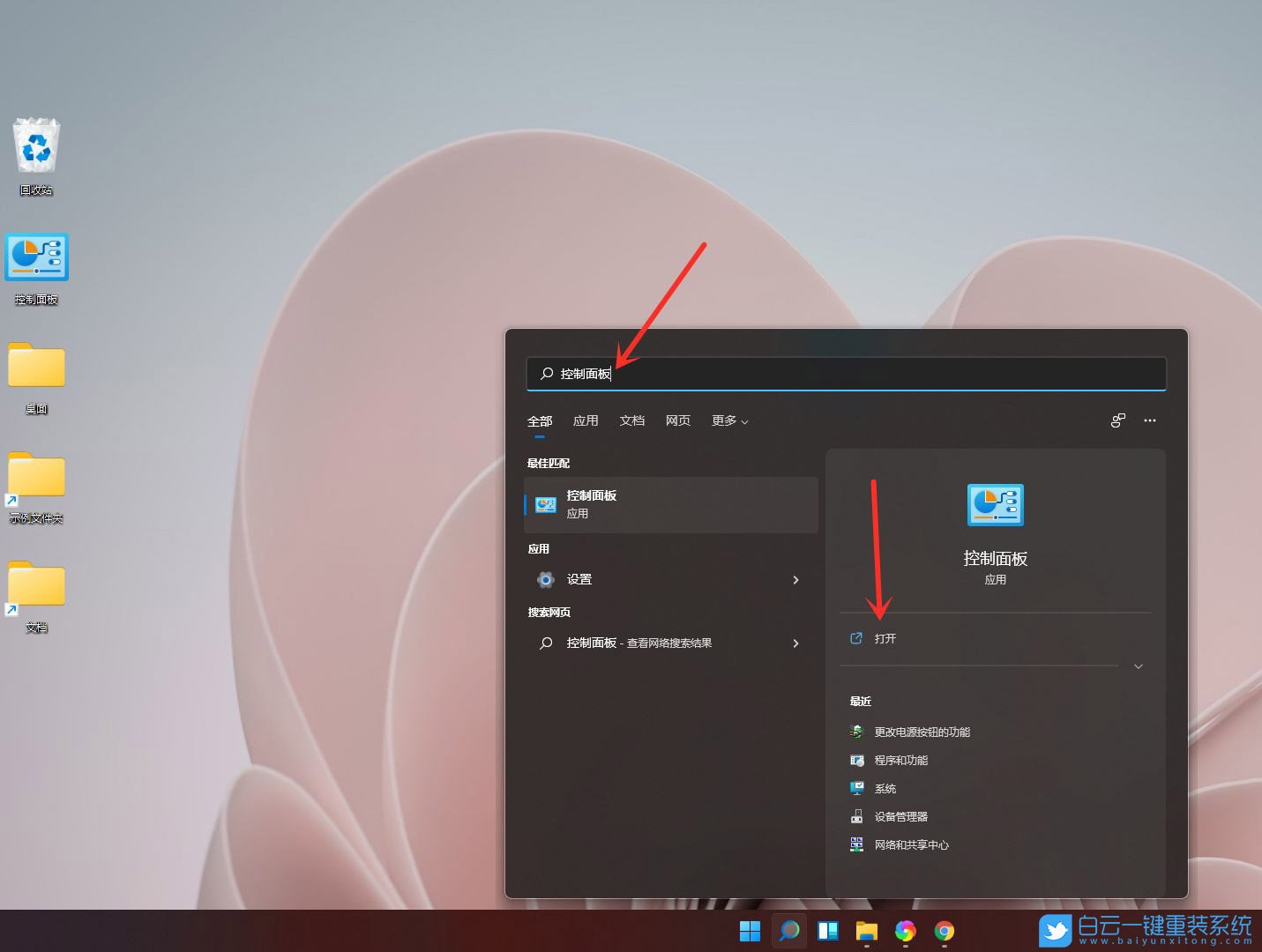
Task: Open the search feedback icon
Action: tap(1117, 420)
